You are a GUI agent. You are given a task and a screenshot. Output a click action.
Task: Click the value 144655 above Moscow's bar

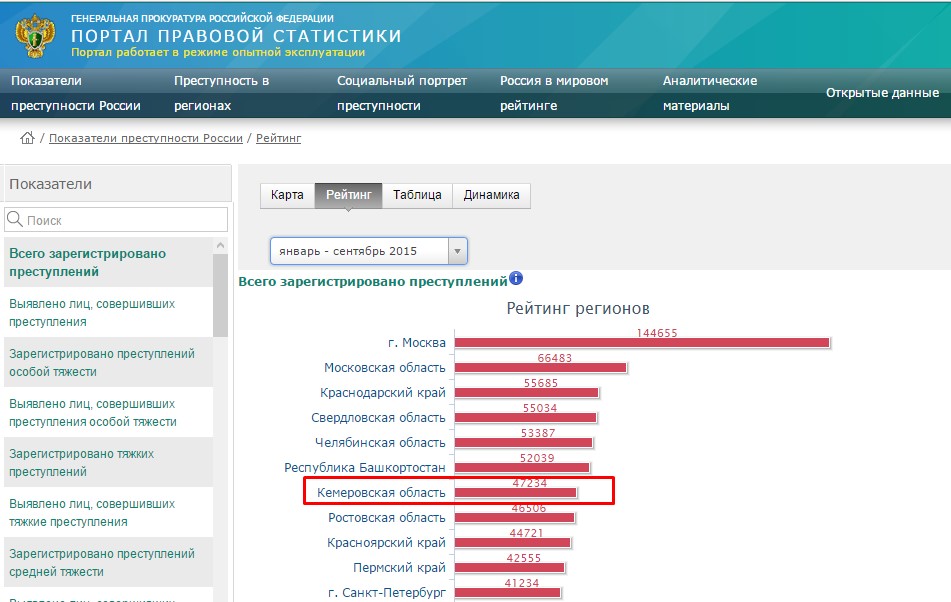click(657, 333)
